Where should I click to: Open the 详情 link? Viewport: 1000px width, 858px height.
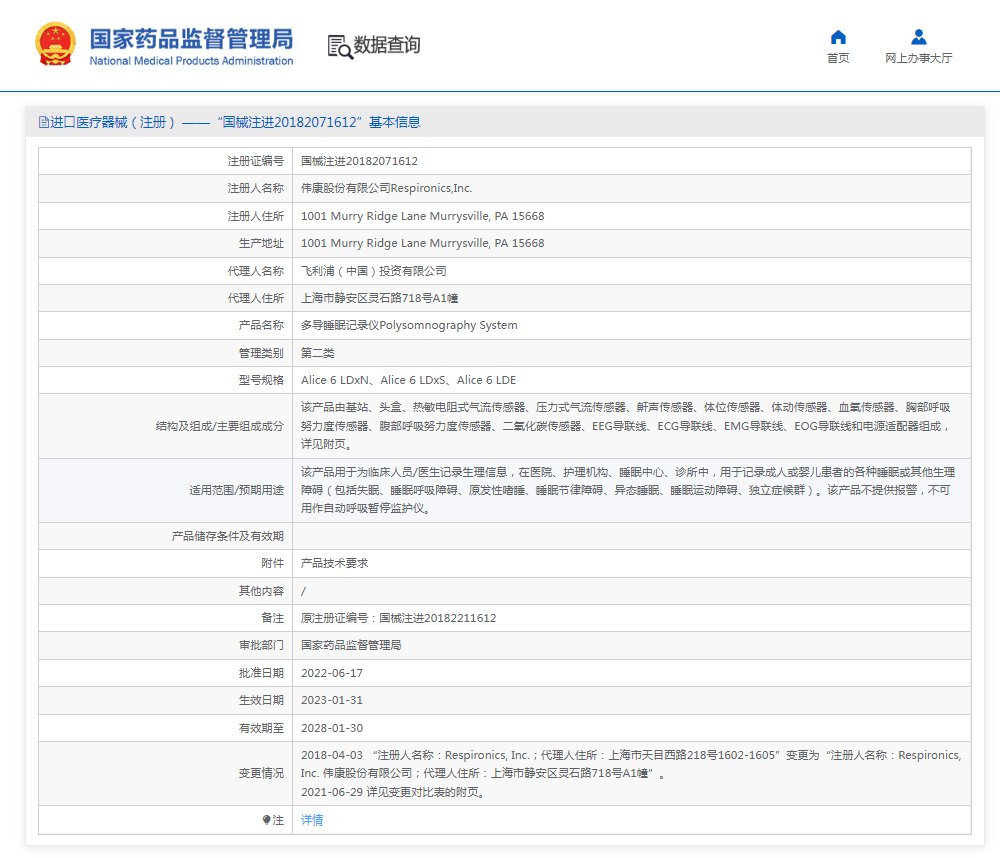312,820
